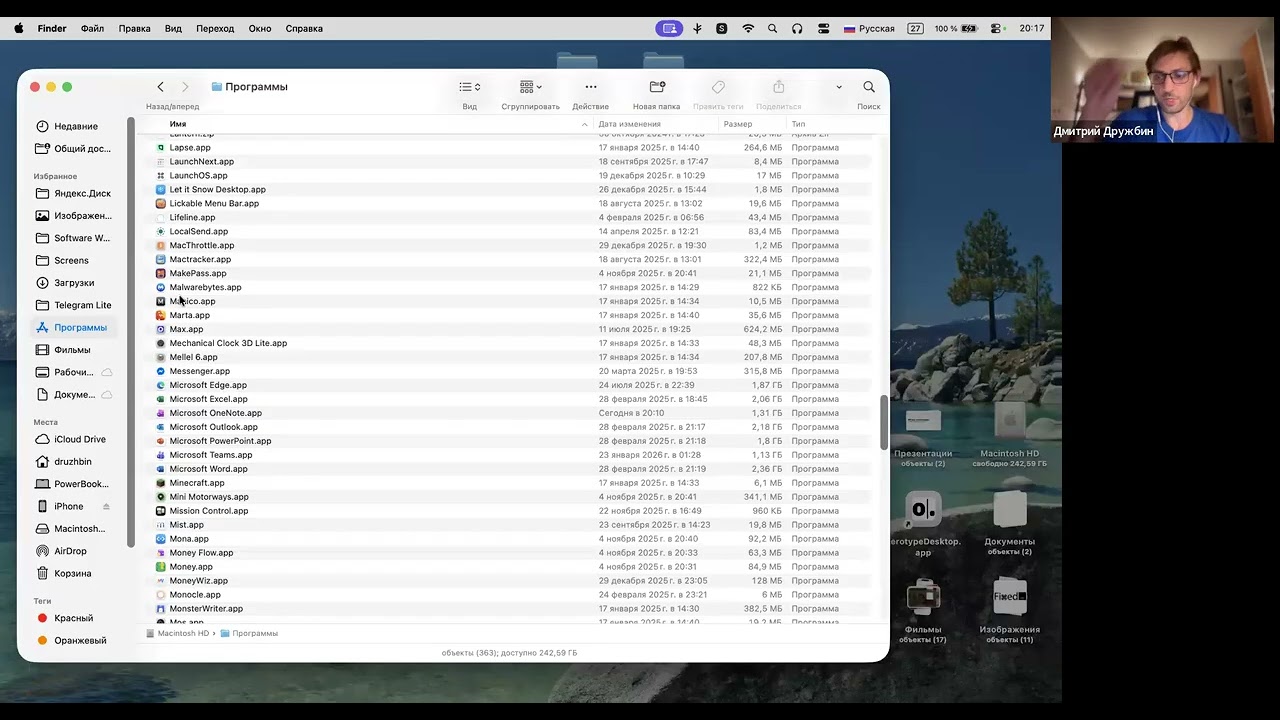Click the Microsoft Edge.app icon
This screenshot has height=720, width=1280.
coord(160,385)
